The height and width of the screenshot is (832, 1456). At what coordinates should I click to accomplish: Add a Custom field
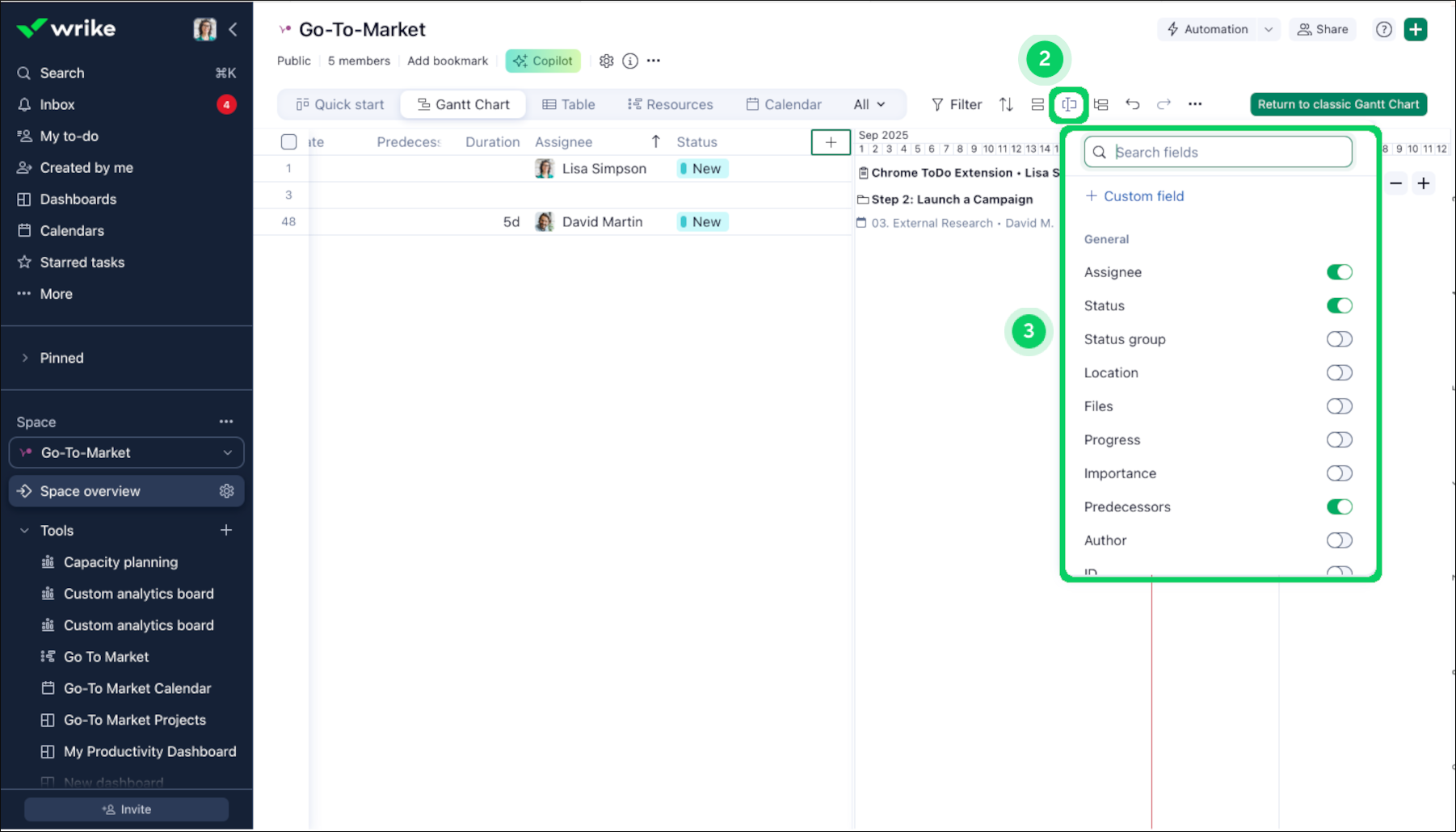click(1134, 195)
